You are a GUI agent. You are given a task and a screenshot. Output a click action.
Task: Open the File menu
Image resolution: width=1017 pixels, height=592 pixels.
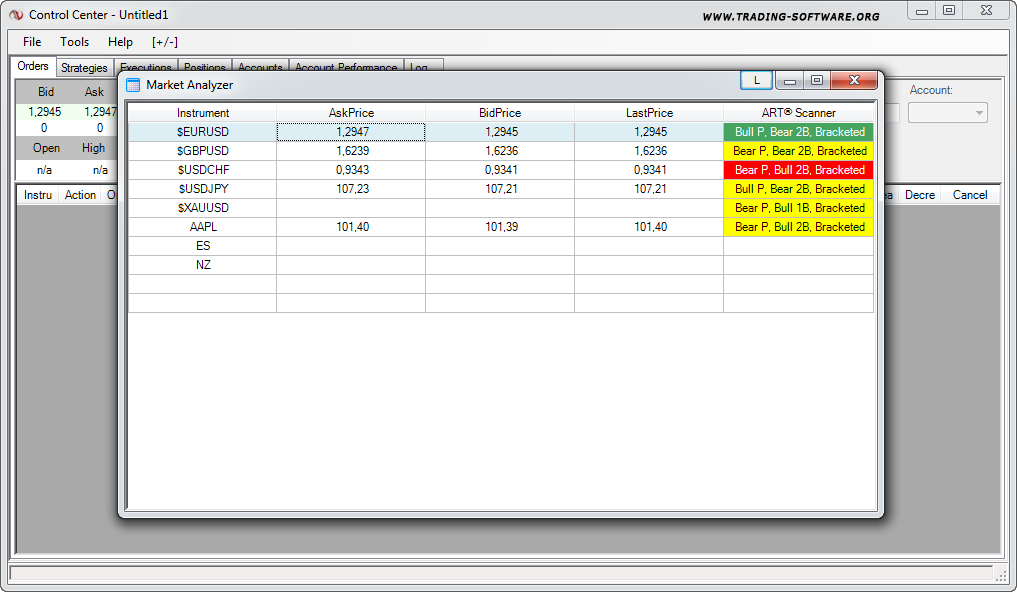pyautogui.click(x=32, y=42)
